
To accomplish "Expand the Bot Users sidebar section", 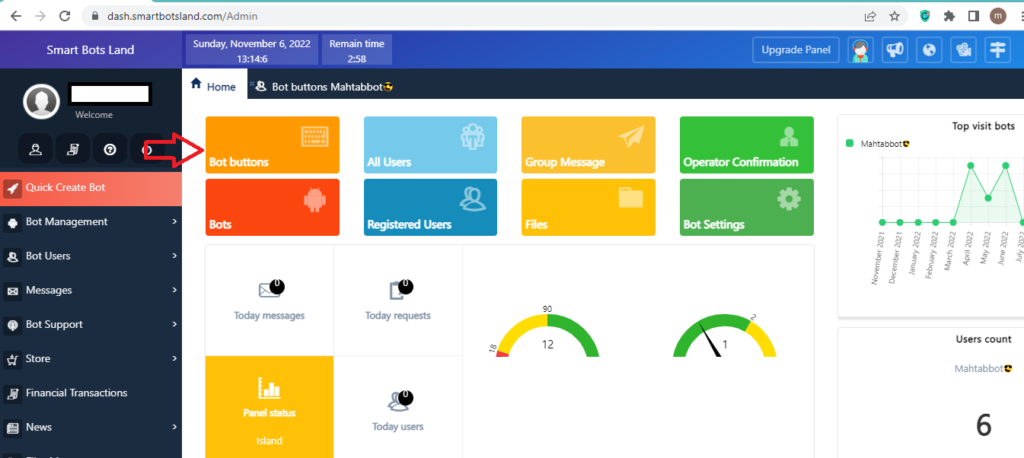I will (90, 256).
